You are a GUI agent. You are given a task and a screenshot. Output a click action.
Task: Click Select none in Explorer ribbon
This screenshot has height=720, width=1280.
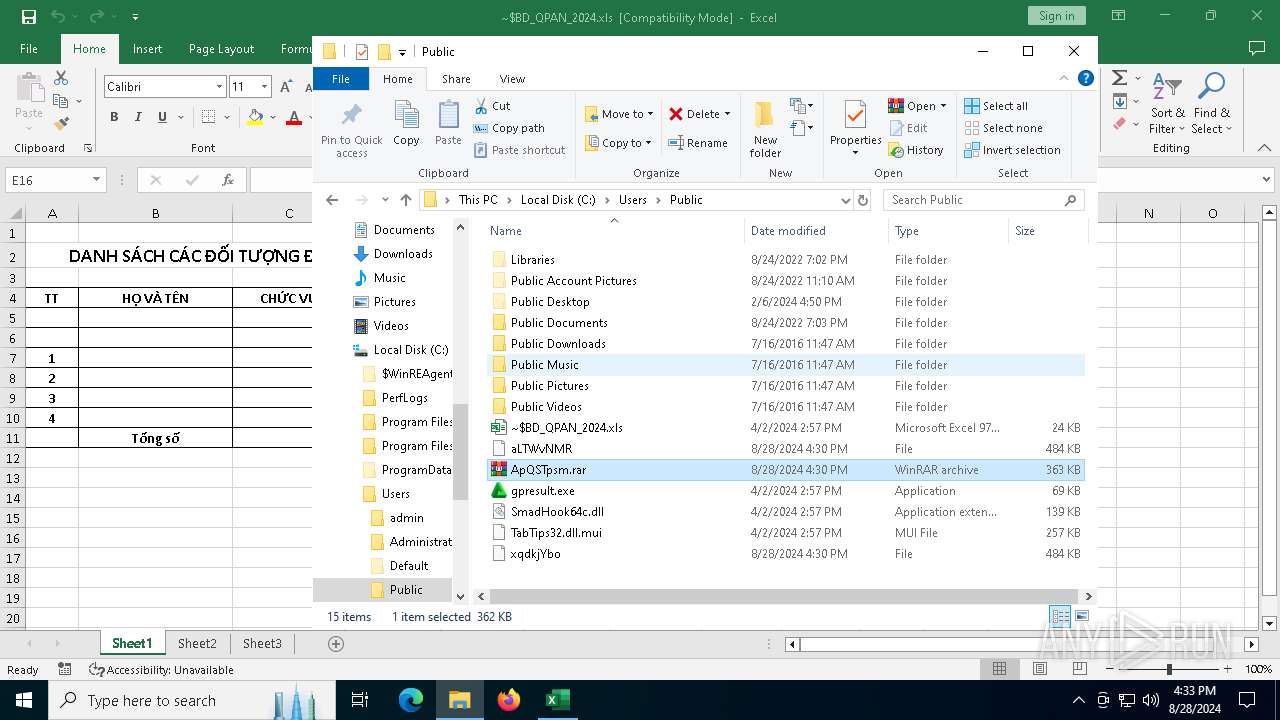[x=1003, y=128]
